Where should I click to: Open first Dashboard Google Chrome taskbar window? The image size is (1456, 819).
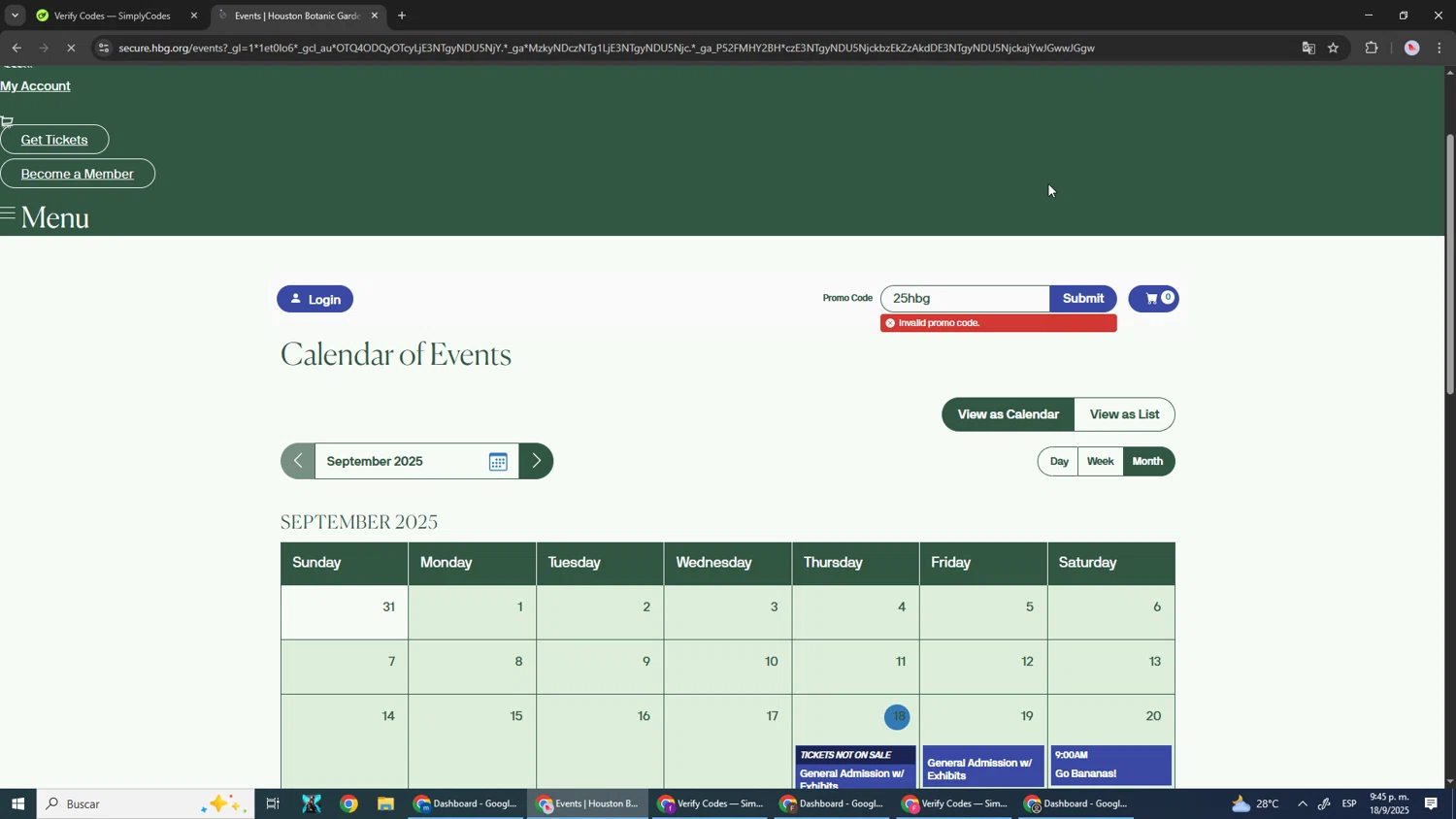point(467,803)
